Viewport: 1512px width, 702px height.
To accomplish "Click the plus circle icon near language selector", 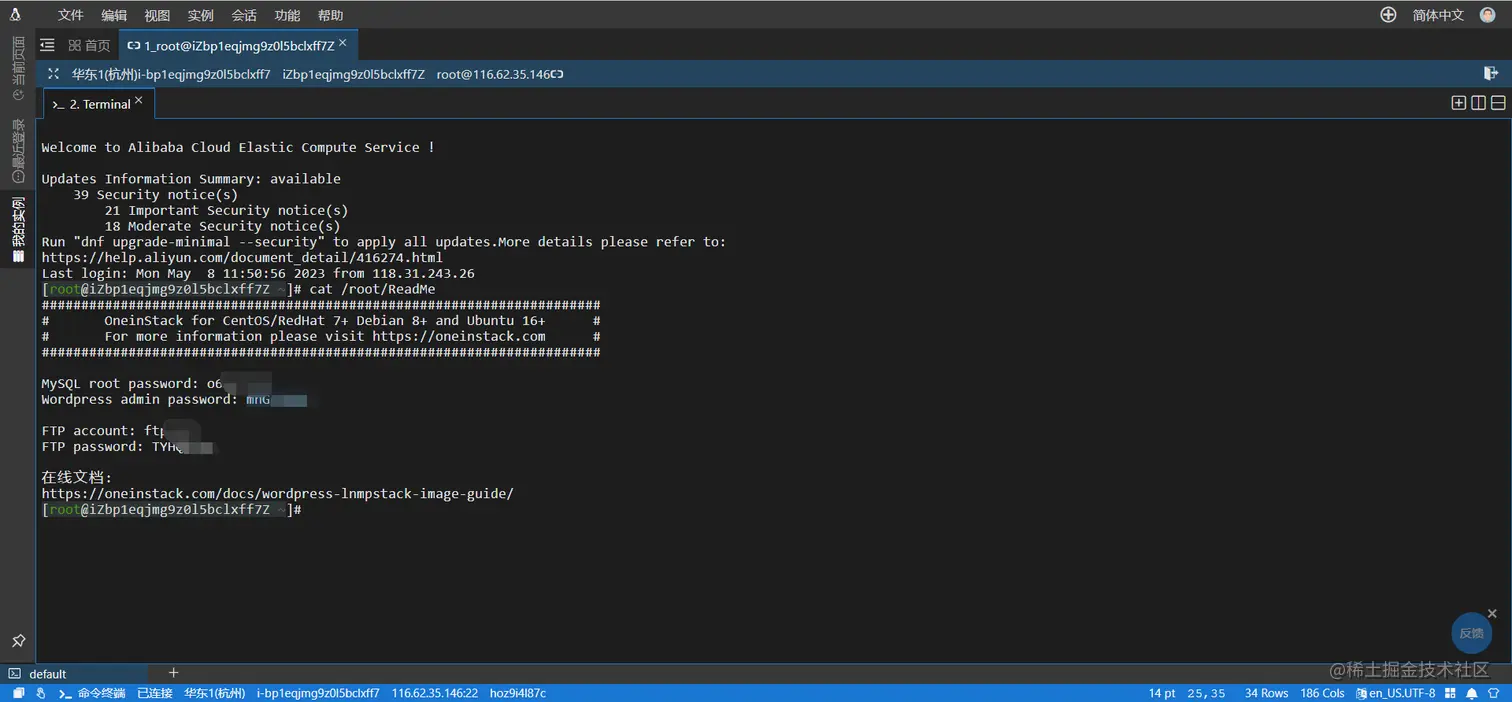I will point(1388,15).
